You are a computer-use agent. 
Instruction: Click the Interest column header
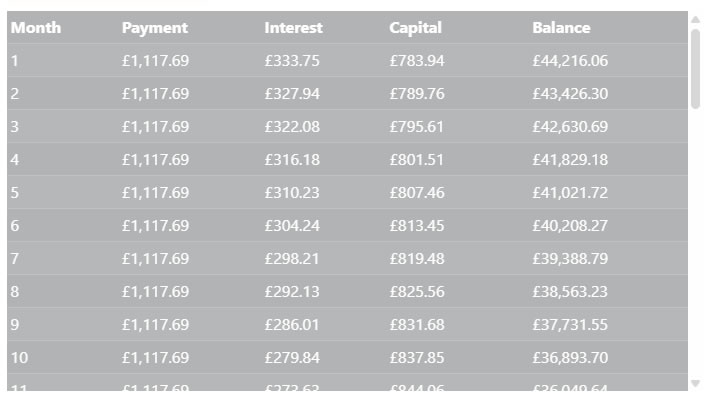(293, 28)
